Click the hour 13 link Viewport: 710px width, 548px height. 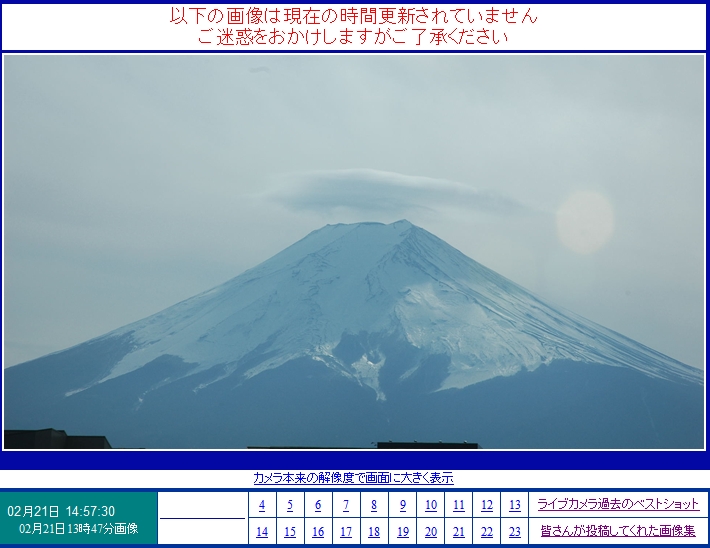point(514,505)
